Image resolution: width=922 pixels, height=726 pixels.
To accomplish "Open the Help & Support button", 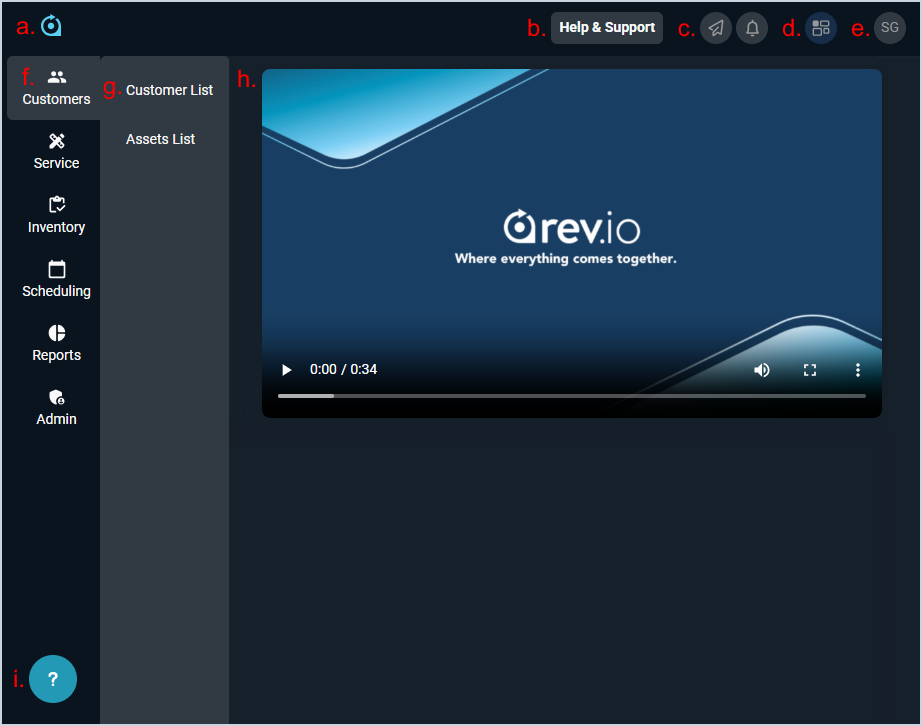I will [606, 28].
